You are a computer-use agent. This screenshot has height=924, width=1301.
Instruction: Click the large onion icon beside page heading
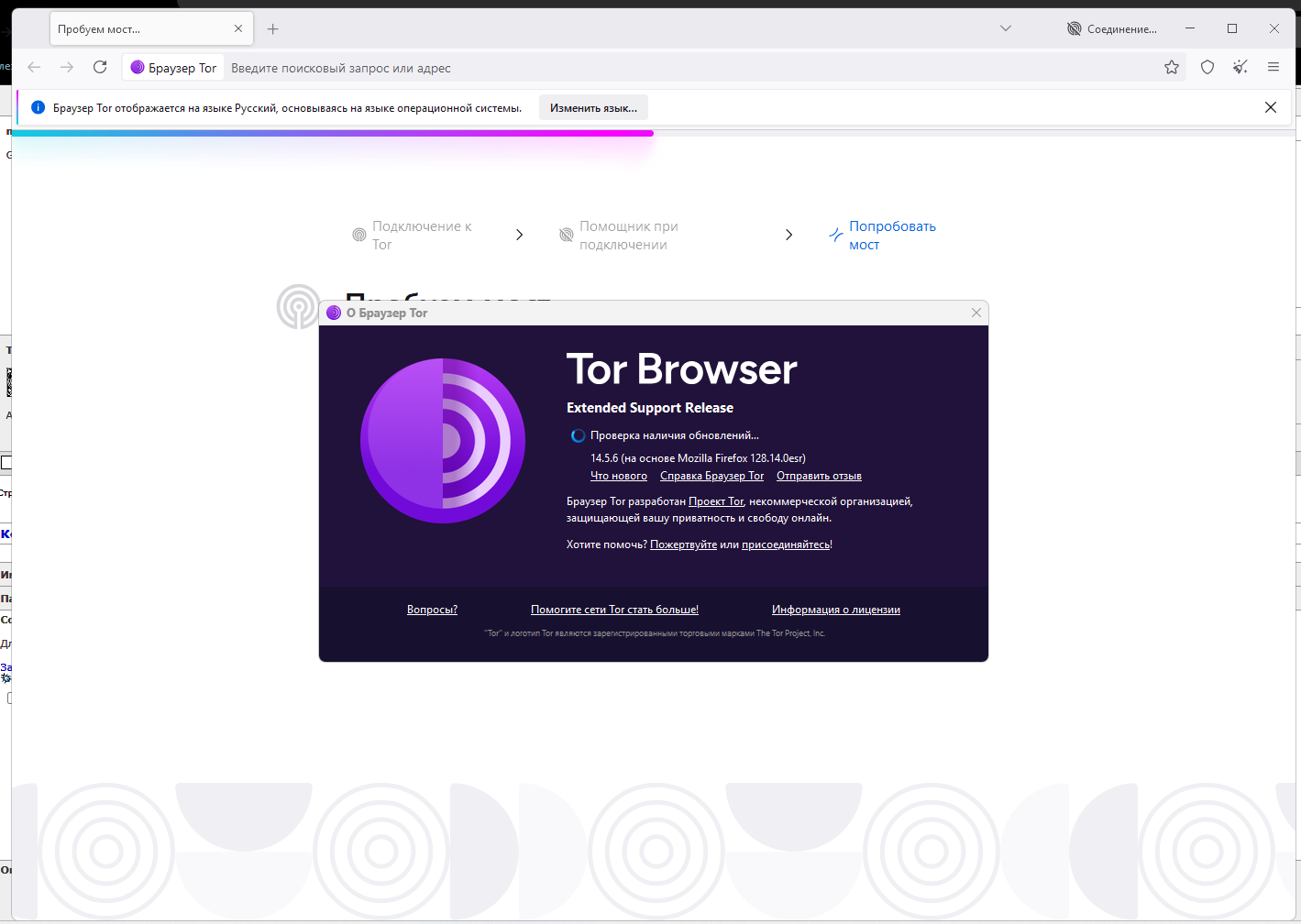(x=299, y=306)
